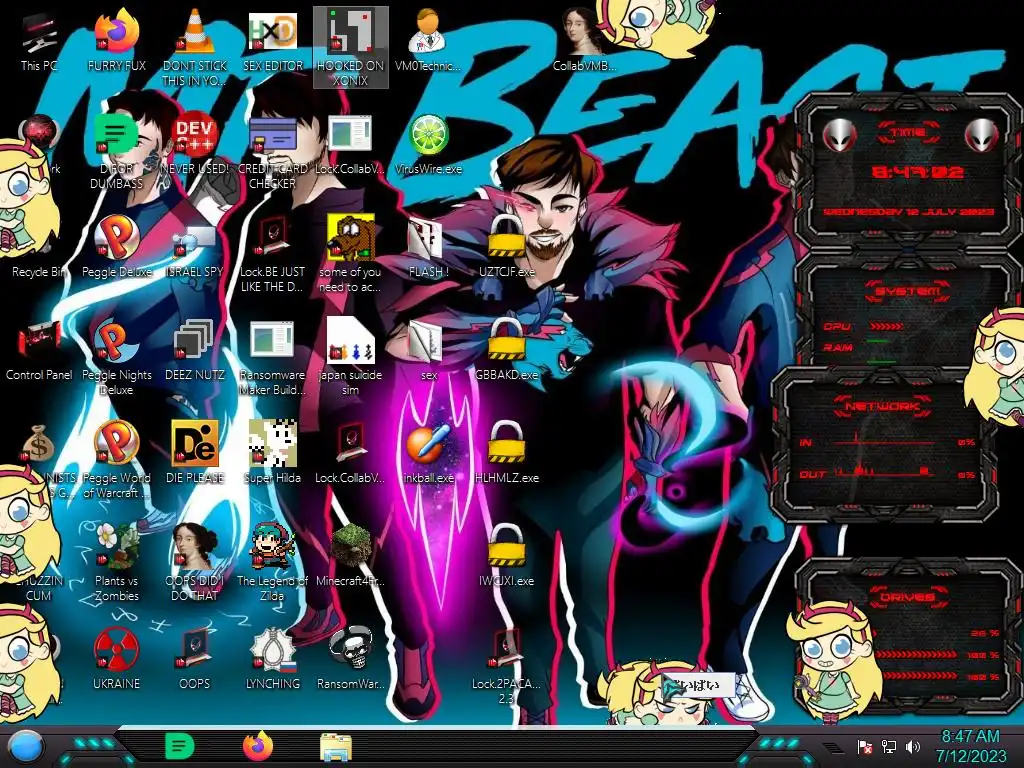Open taskbar clock 8:47 AM
Viewport: 1024px width, 768px height.
pyautogui.click(x=971, y=746)
